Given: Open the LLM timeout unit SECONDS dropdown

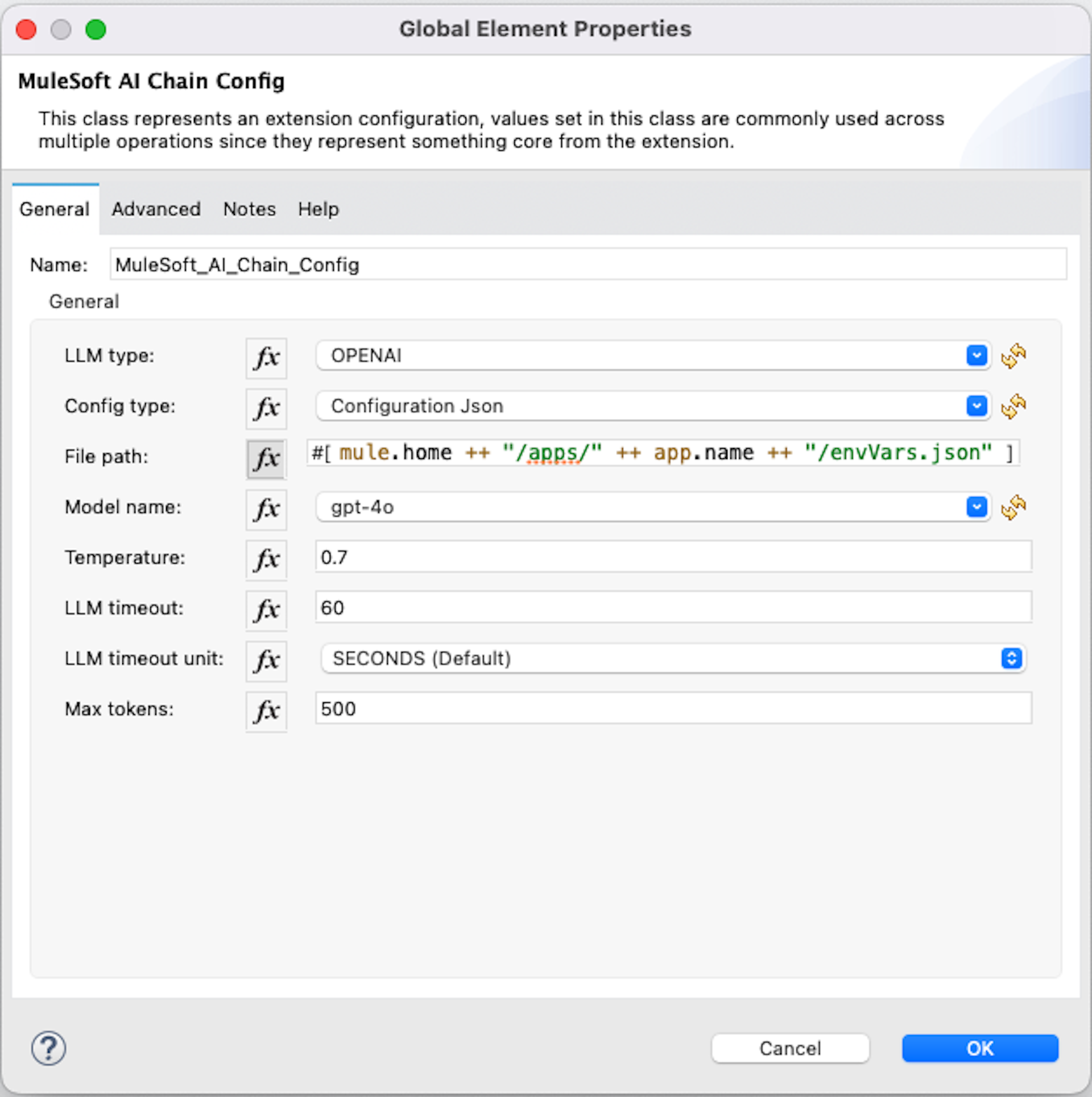Looking at the screenshot, I should (673, 659).
